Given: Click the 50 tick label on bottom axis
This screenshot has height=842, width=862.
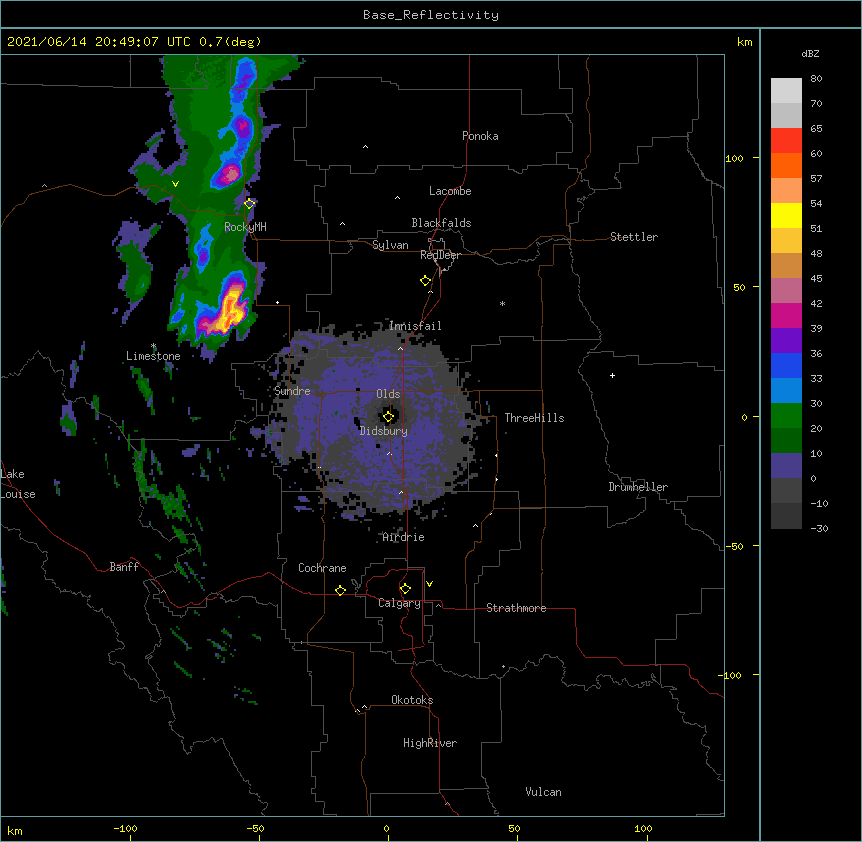Looking at the screenshot, I should pyautogui.click(x=514, y=828).
